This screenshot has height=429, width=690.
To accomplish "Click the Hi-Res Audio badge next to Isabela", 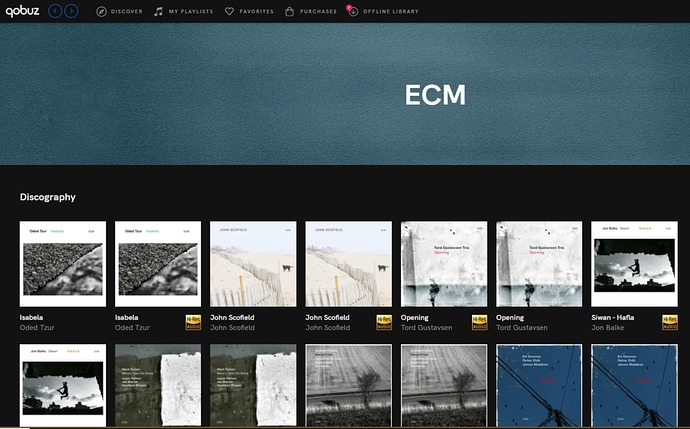I will tap(193, 322).
